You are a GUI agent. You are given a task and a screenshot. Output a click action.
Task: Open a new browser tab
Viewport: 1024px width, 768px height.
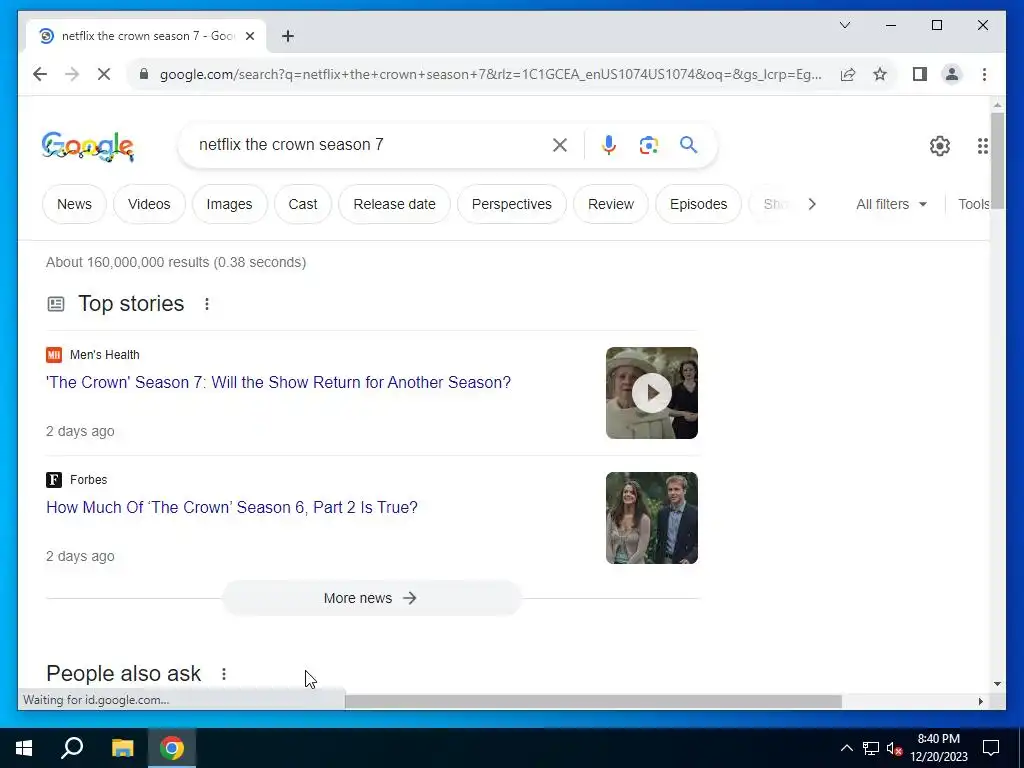tap(288, 36)
